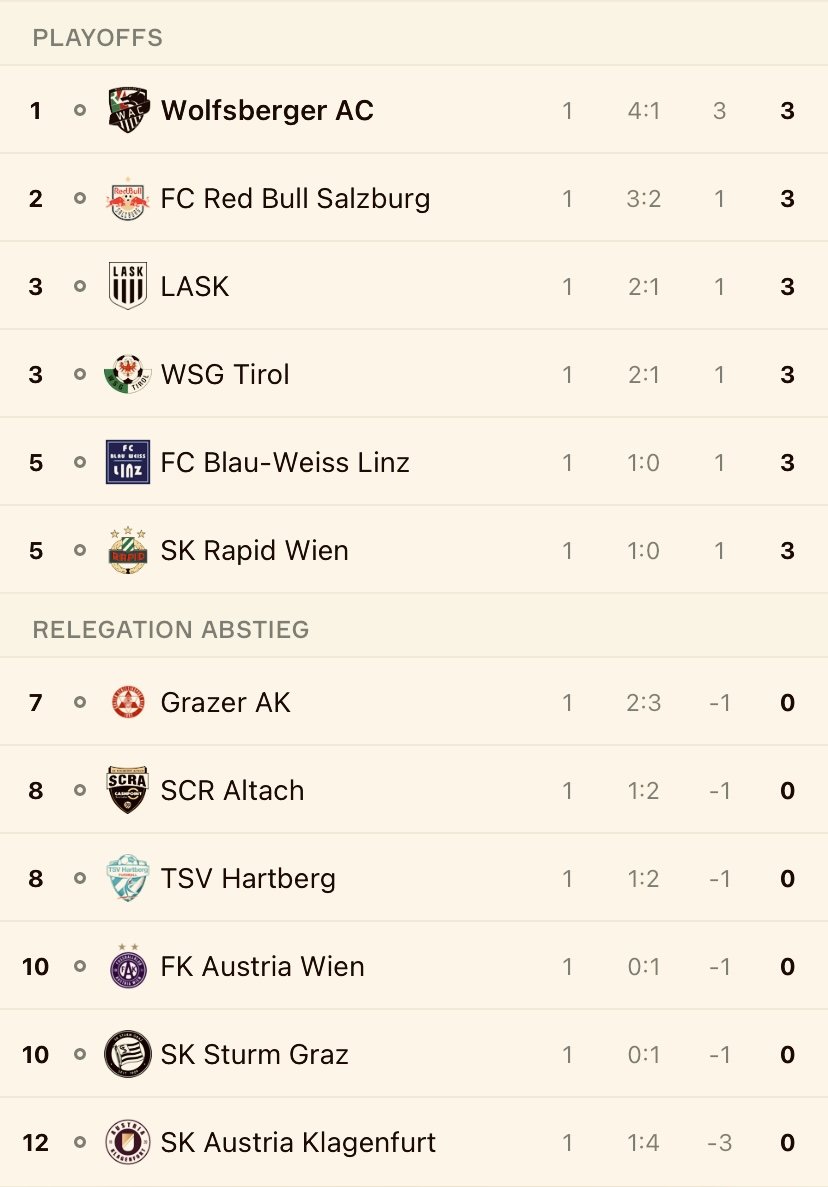Tap the trend circle next to Grazer AK
This screenshot has width=828, height=1187.
(79, 703)
